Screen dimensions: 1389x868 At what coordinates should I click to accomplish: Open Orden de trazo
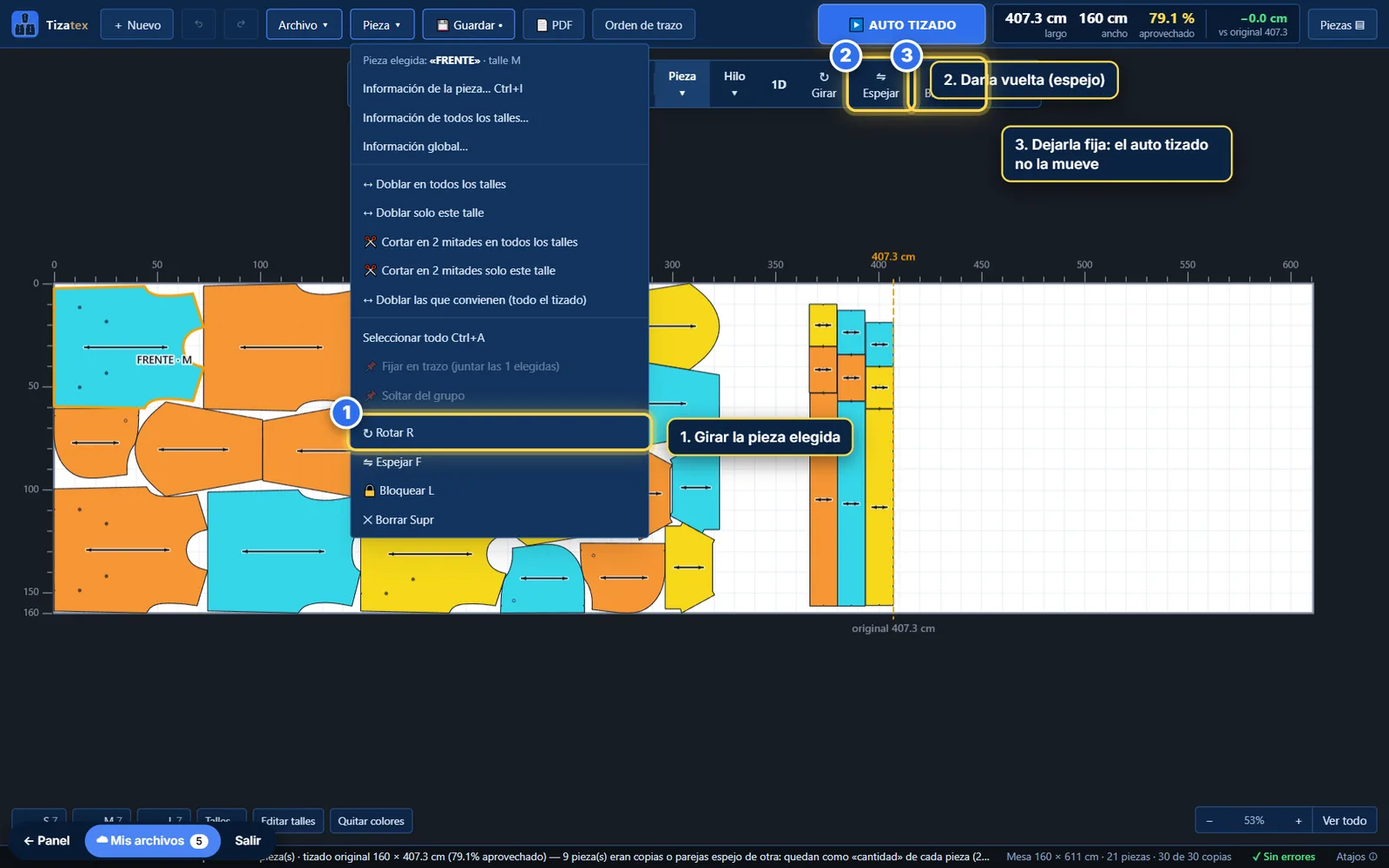click(643, 24)
